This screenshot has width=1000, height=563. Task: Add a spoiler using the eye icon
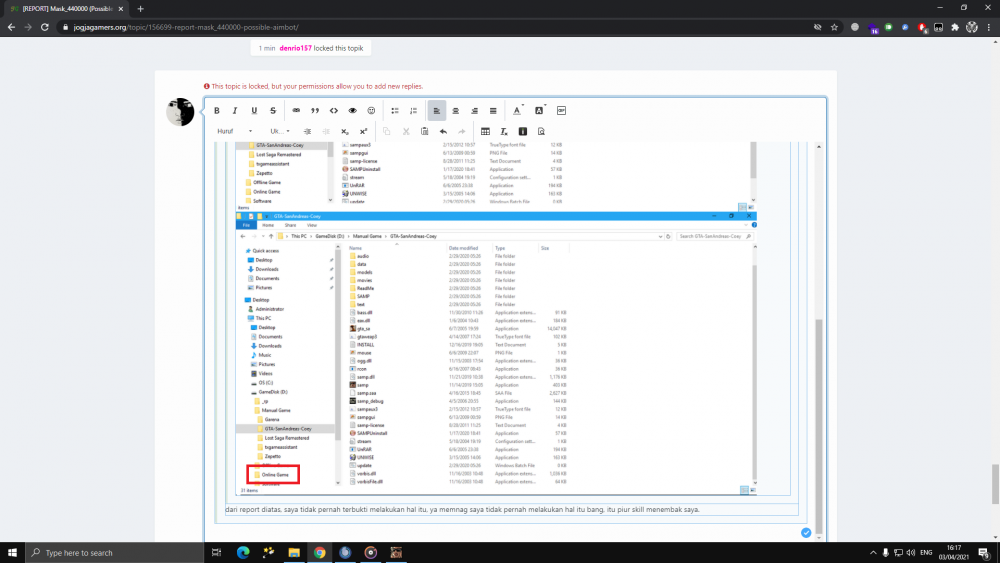[x=352, y=111]
